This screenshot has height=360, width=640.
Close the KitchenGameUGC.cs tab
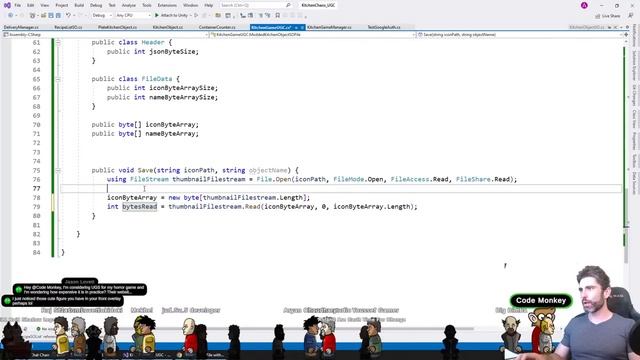tap(302, 27)
